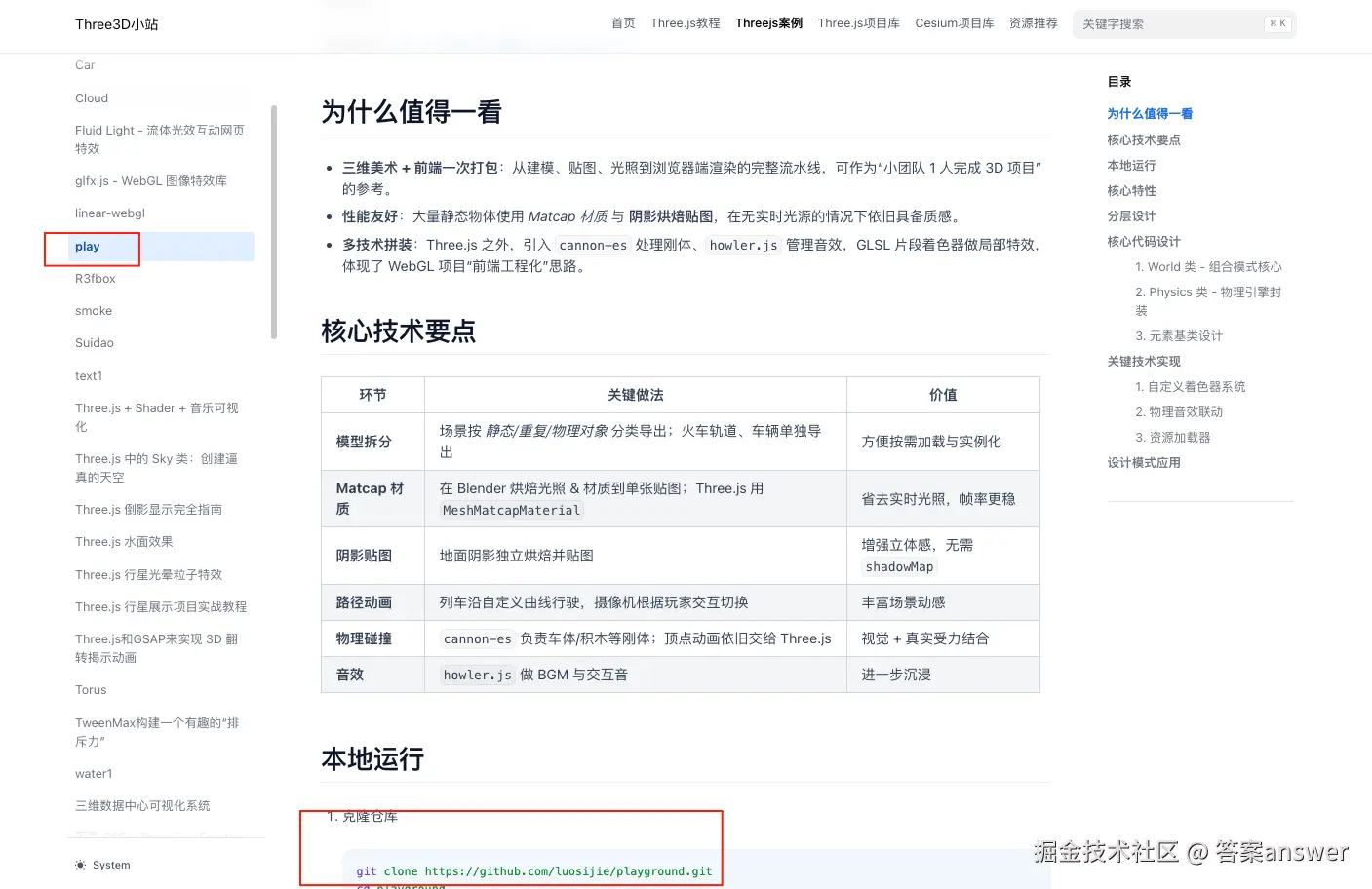
Task: Jump to 设计模式应用 in table of contents
Action: coord(1144,463)
